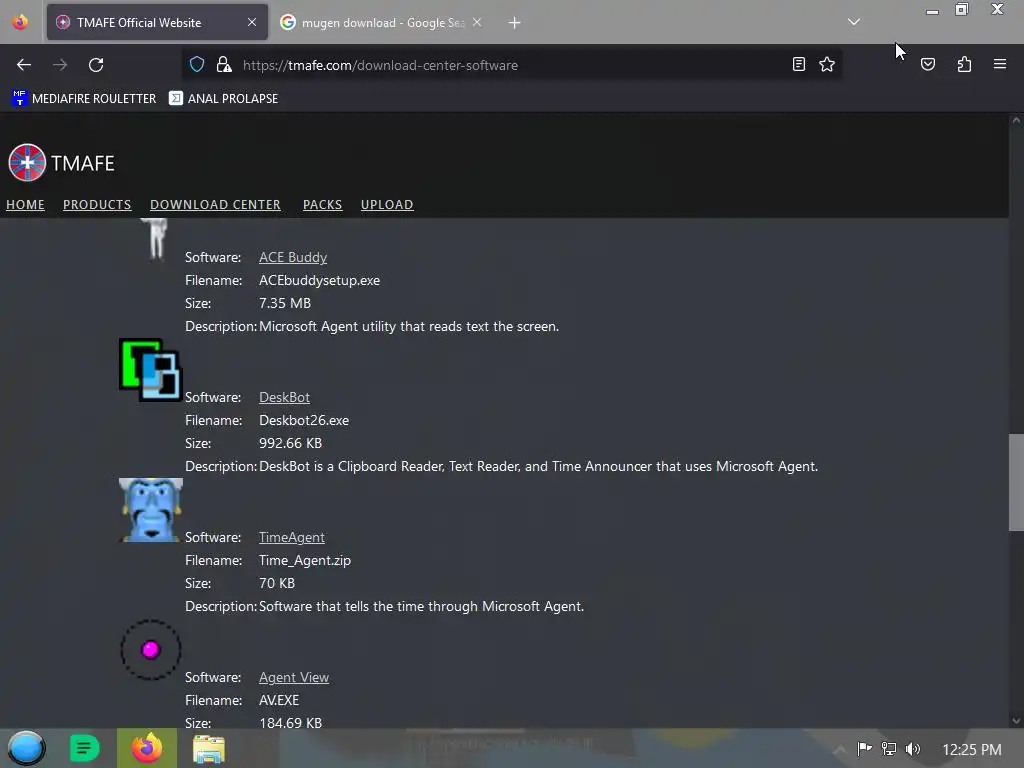Screen dimensions: 1024x768
Task: Open the flag notification tray icon
Action: click(x=865, y=748)
